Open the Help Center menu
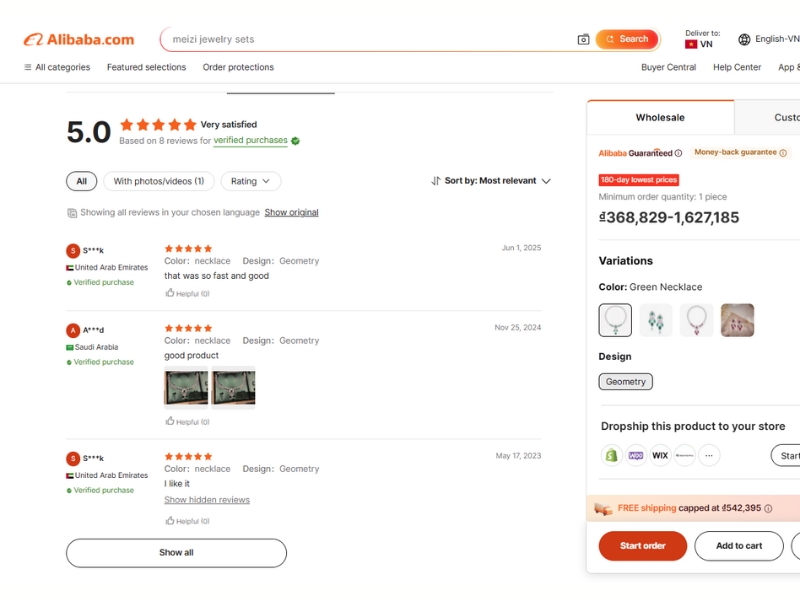Viewport: 800px width, 600px height. coord(737,67)
